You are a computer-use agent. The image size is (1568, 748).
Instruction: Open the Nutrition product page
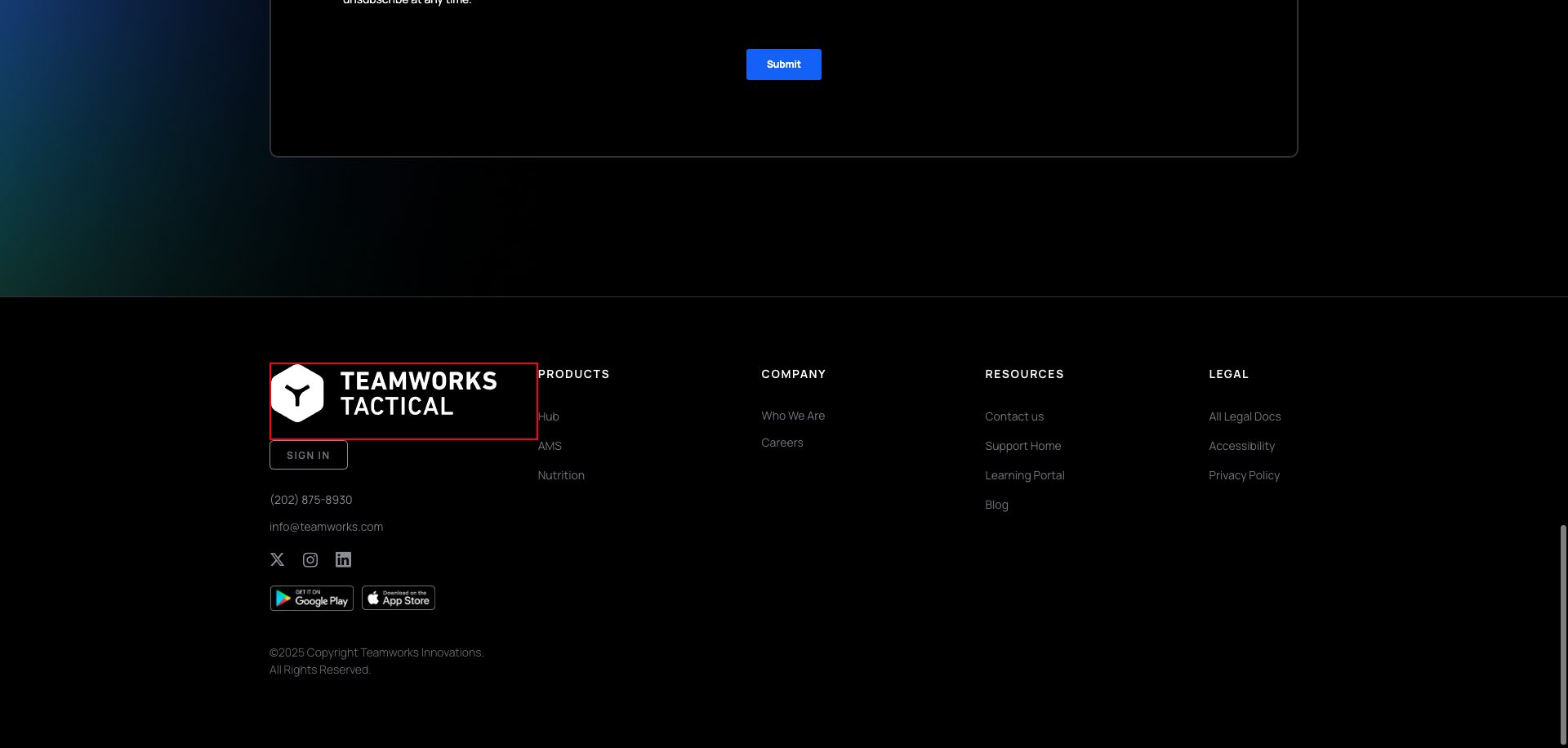[561, 474]
